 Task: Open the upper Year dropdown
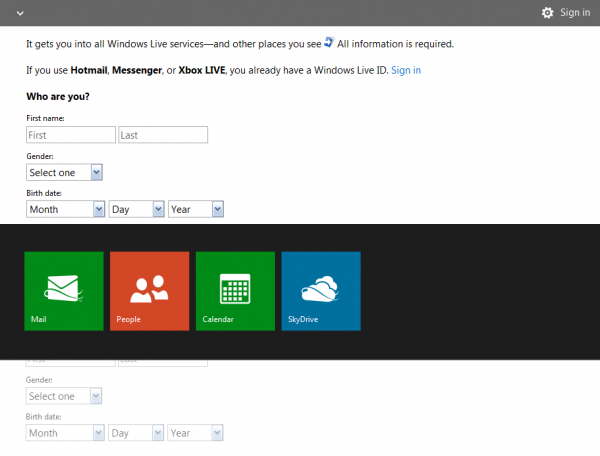(x=196, y=209)
